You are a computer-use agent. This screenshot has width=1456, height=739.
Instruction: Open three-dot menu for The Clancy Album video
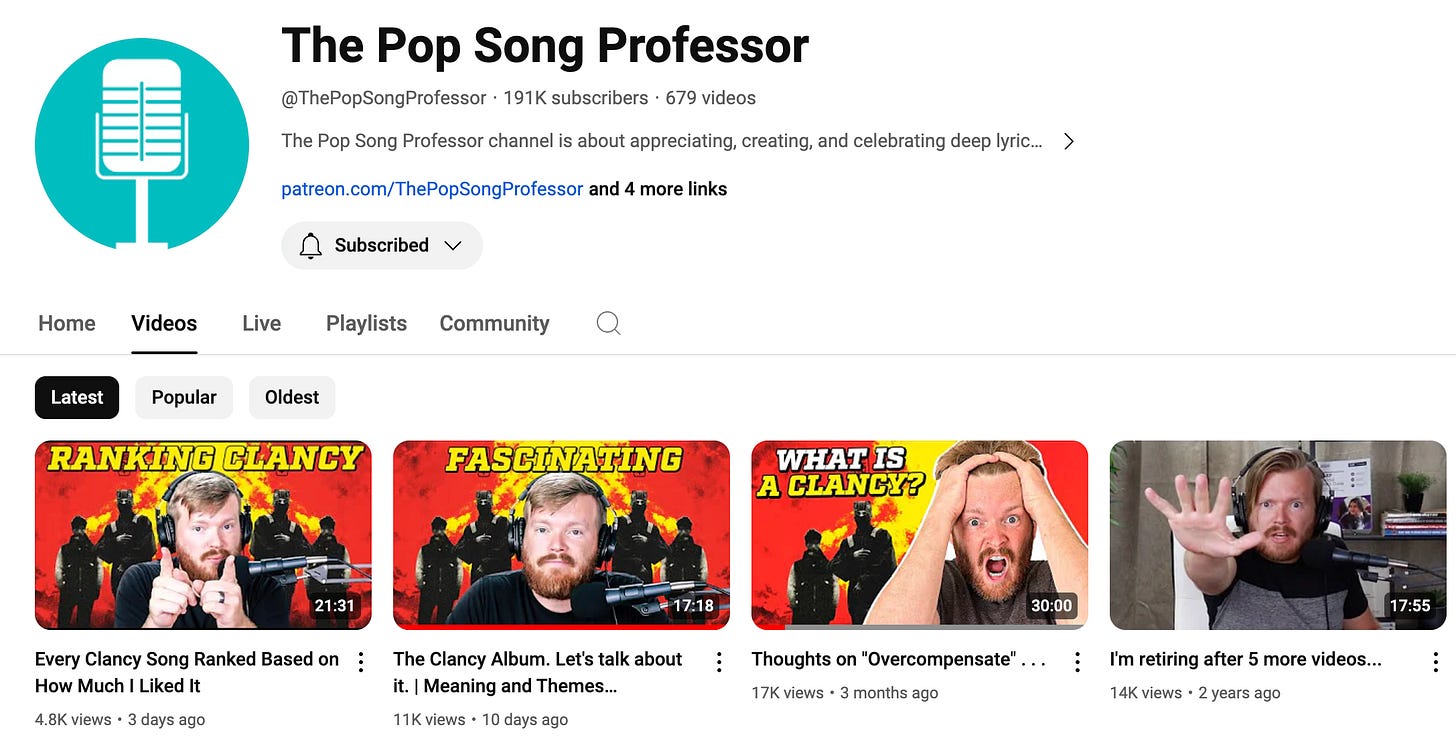click(719, 662)
